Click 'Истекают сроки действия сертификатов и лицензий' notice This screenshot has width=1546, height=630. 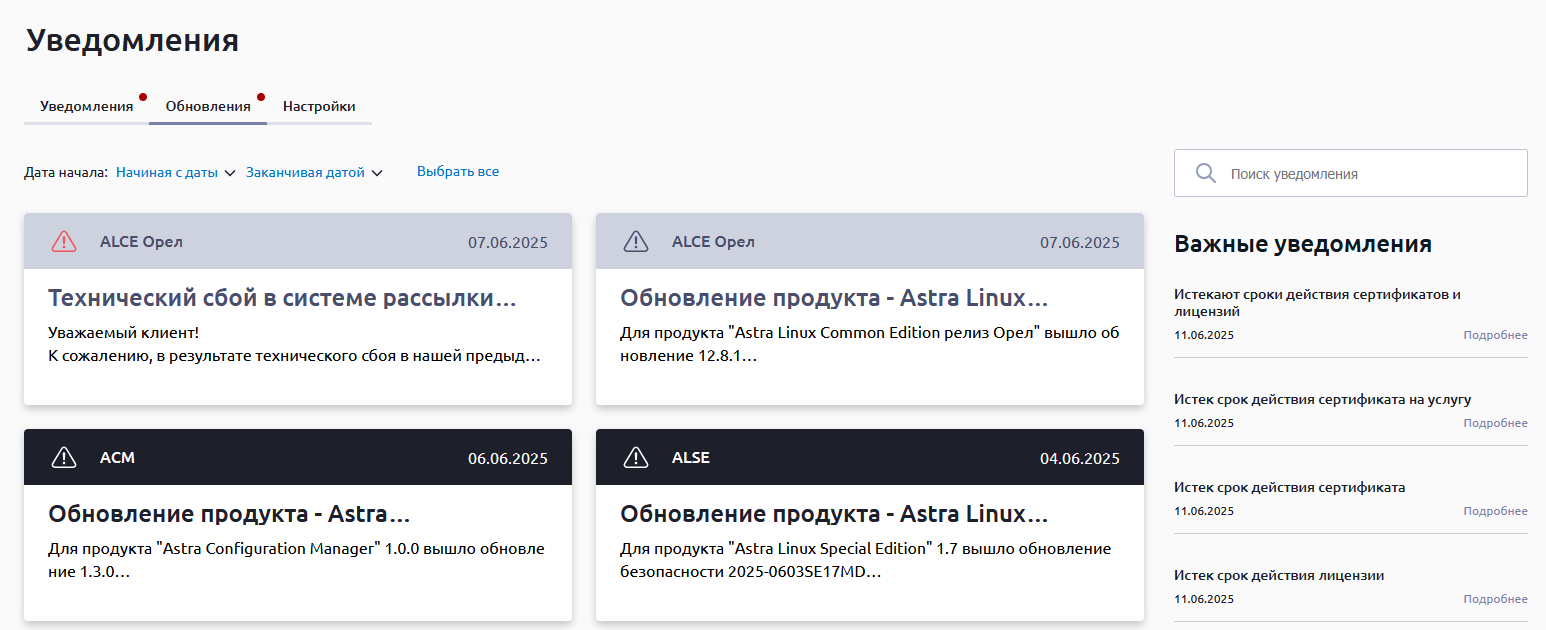pos(1318,303)
